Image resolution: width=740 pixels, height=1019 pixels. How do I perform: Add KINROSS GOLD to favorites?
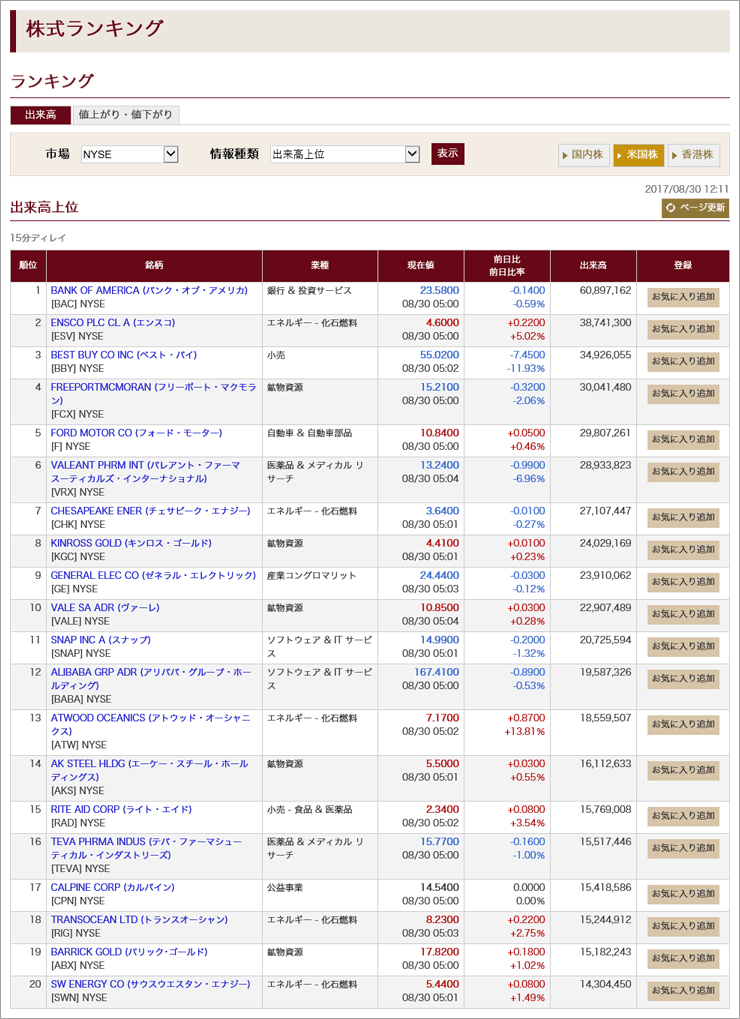tap(683, 550)
